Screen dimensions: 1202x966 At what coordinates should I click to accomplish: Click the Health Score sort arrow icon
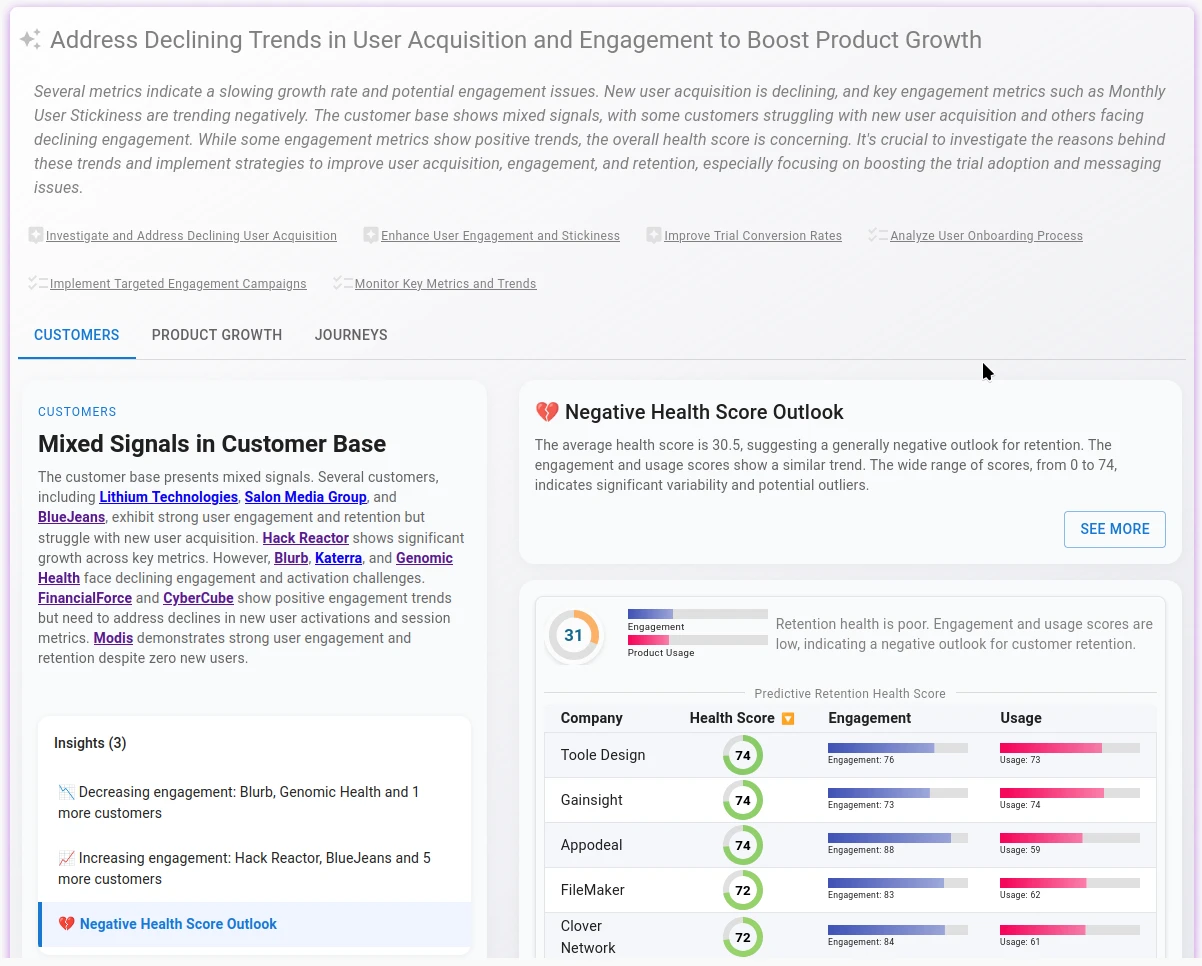pyautogui.click(x=788, y=718)
